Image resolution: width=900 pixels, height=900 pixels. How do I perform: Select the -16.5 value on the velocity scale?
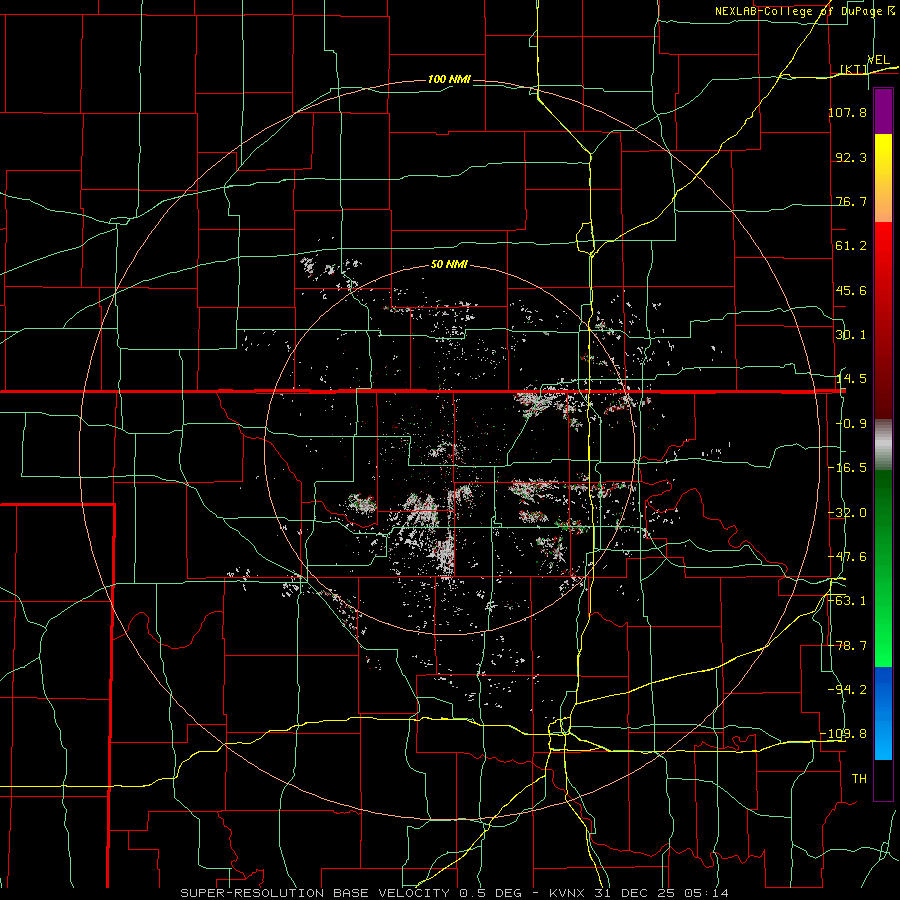click(x=847, y=468)
